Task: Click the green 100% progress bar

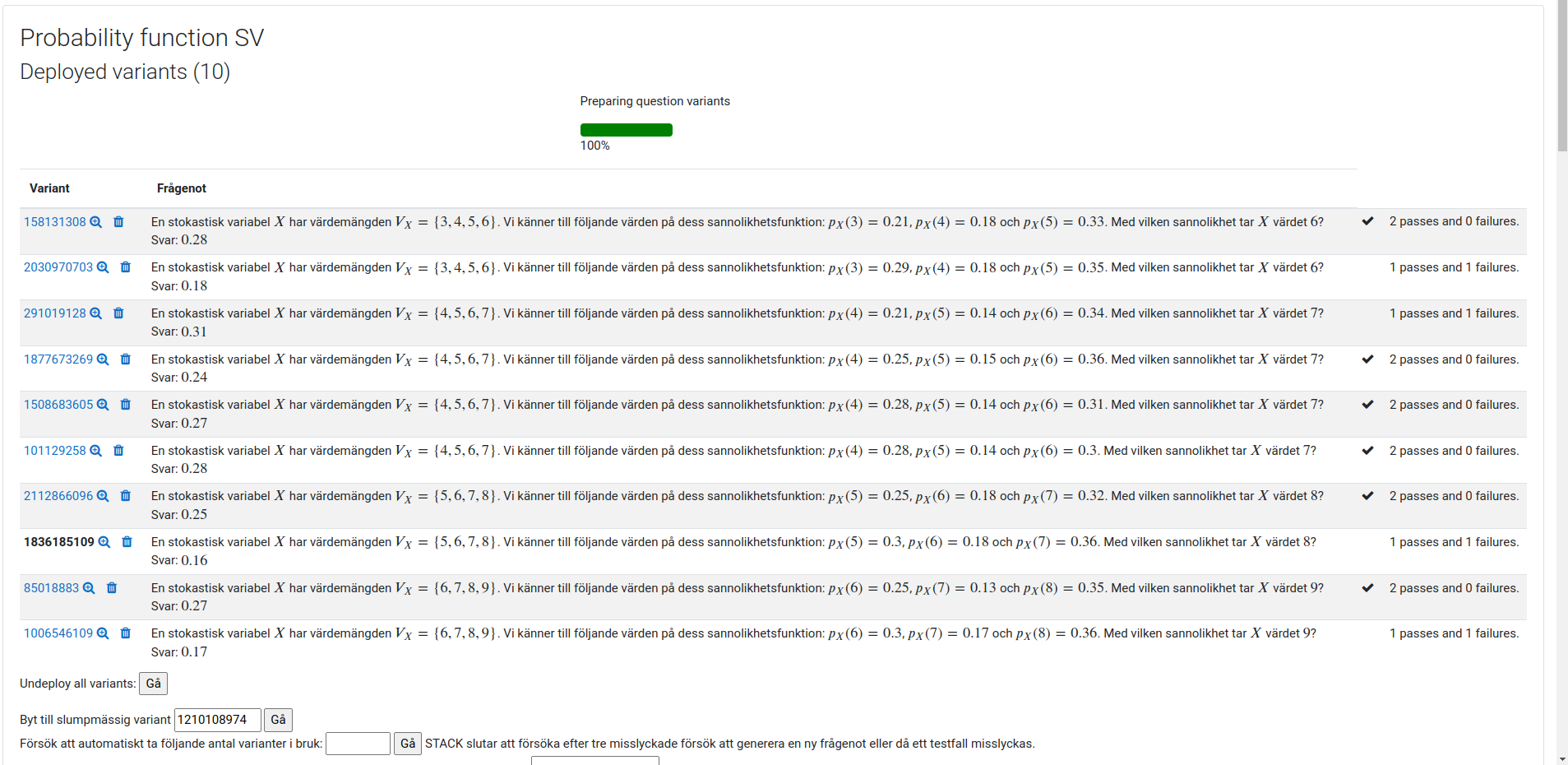Action: click(x=626, y=129)
